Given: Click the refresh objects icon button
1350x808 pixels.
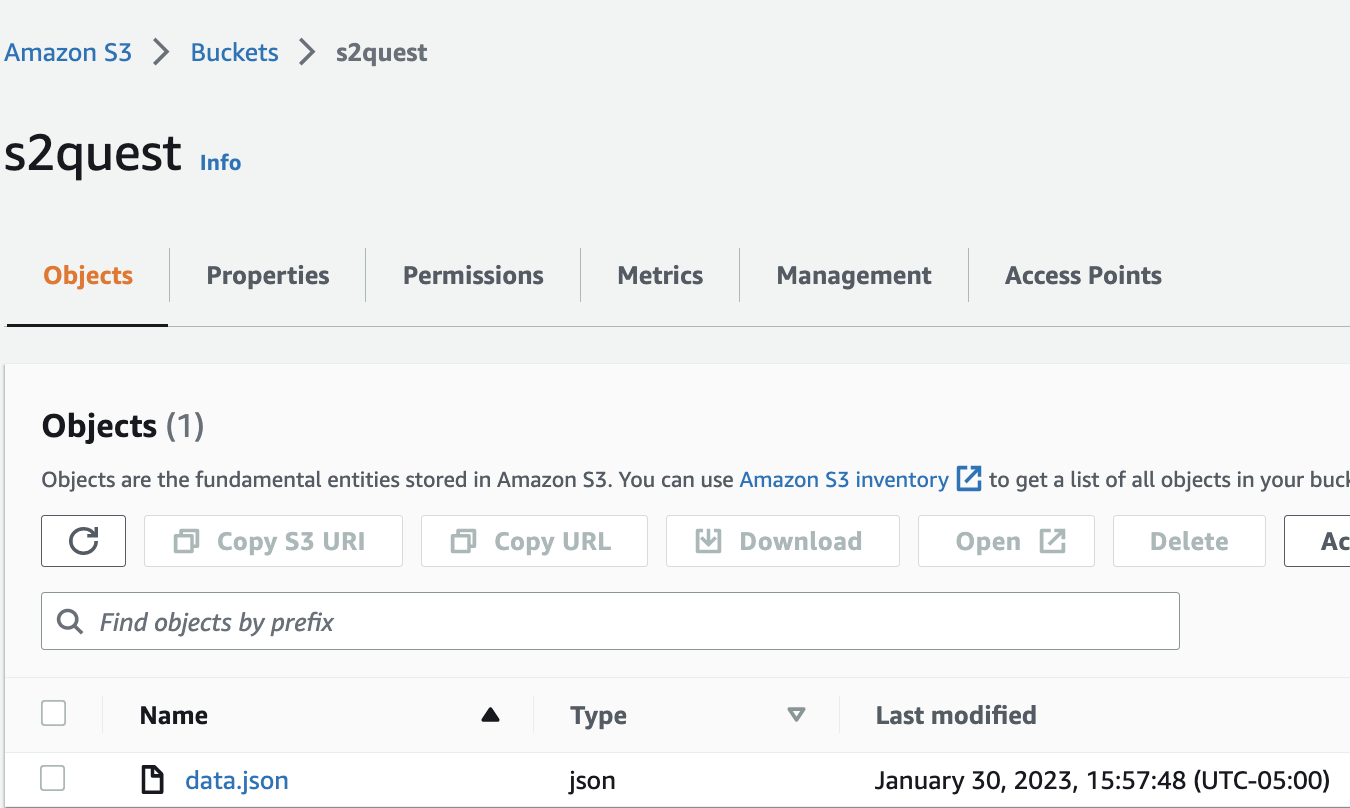Looking at the screenshot, I should coord(83,541).
